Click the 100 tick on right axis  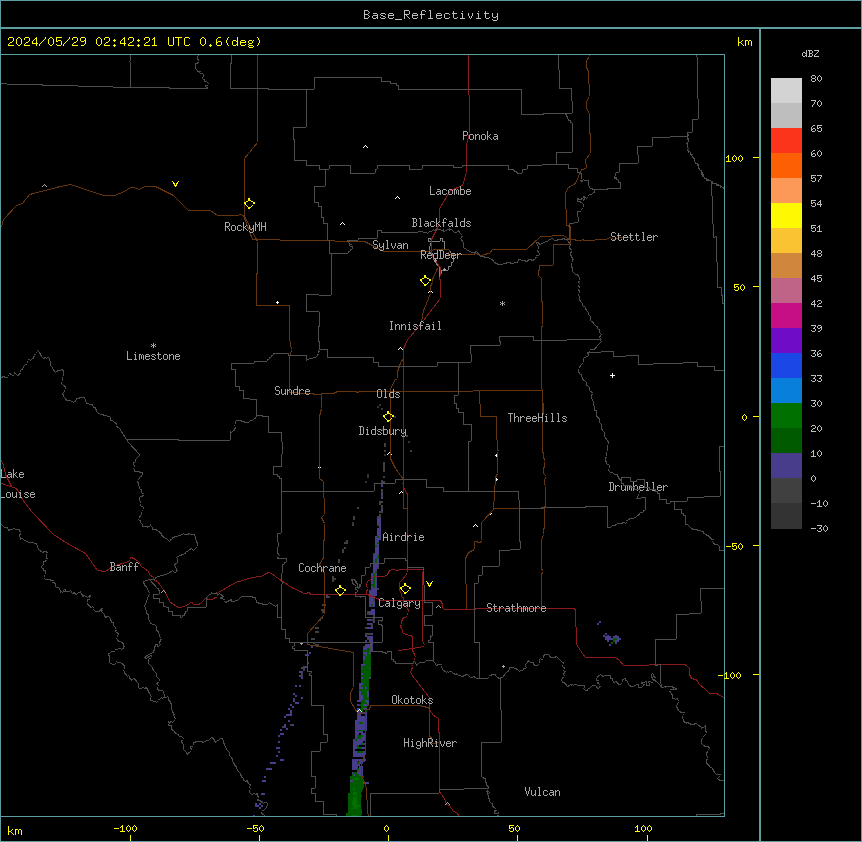pyautogui.click(x=734, y=158)
